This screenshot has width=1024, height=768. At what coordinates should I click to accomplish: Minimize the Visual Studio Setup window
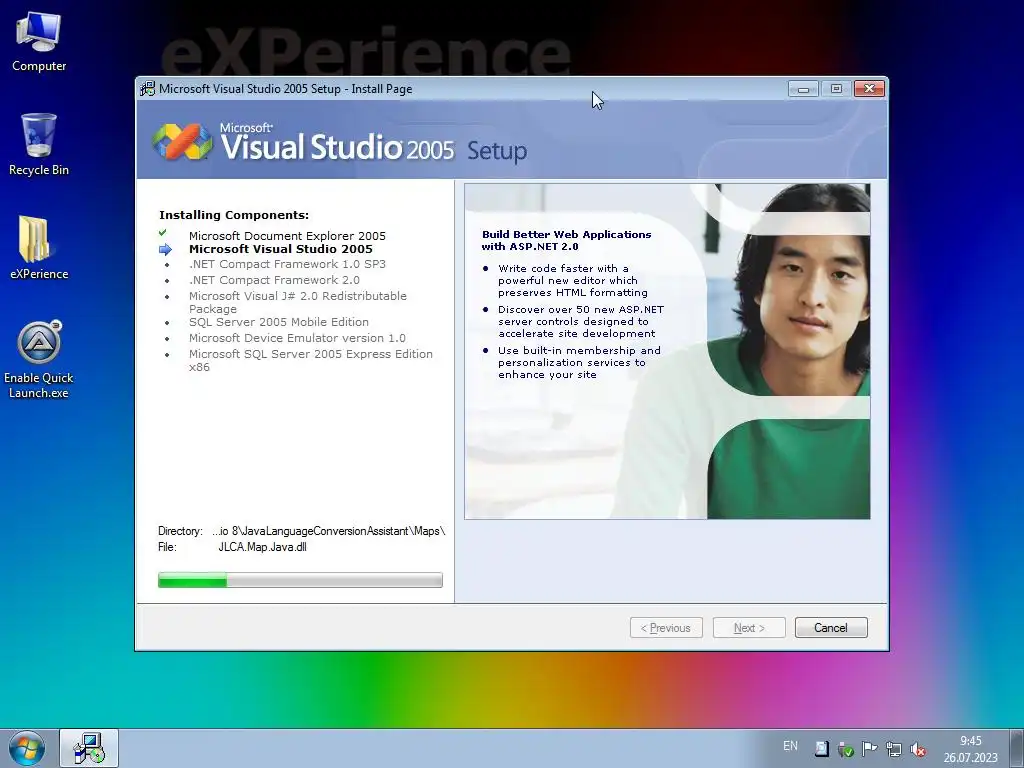803,89
